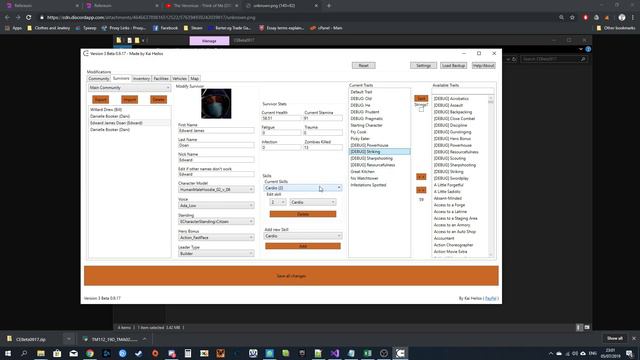Open the Steam bookmark
Viewport: 640px width, 360px height.
193,28
